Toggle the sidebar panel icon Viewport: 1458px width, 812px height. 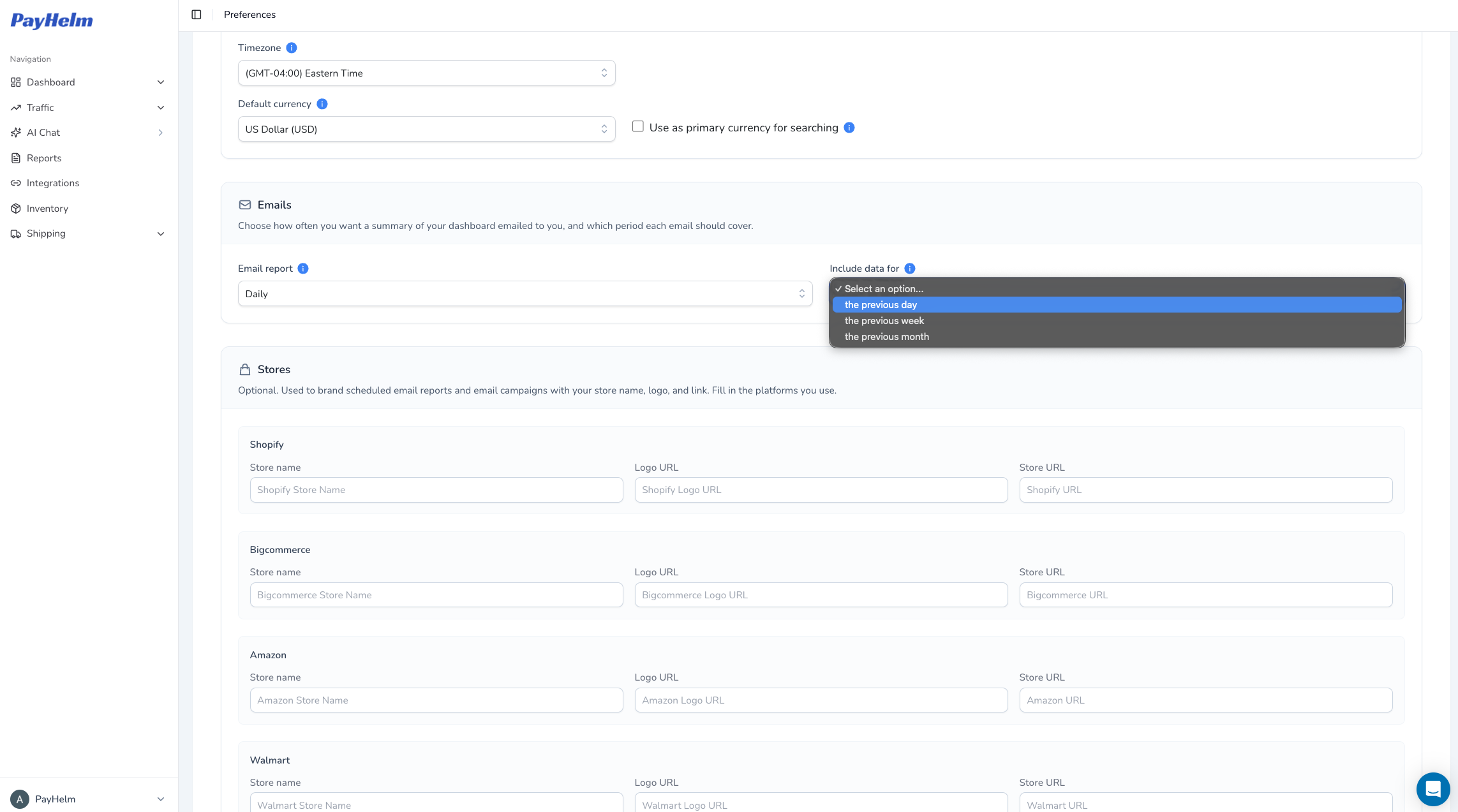click(x=197, y=15)
